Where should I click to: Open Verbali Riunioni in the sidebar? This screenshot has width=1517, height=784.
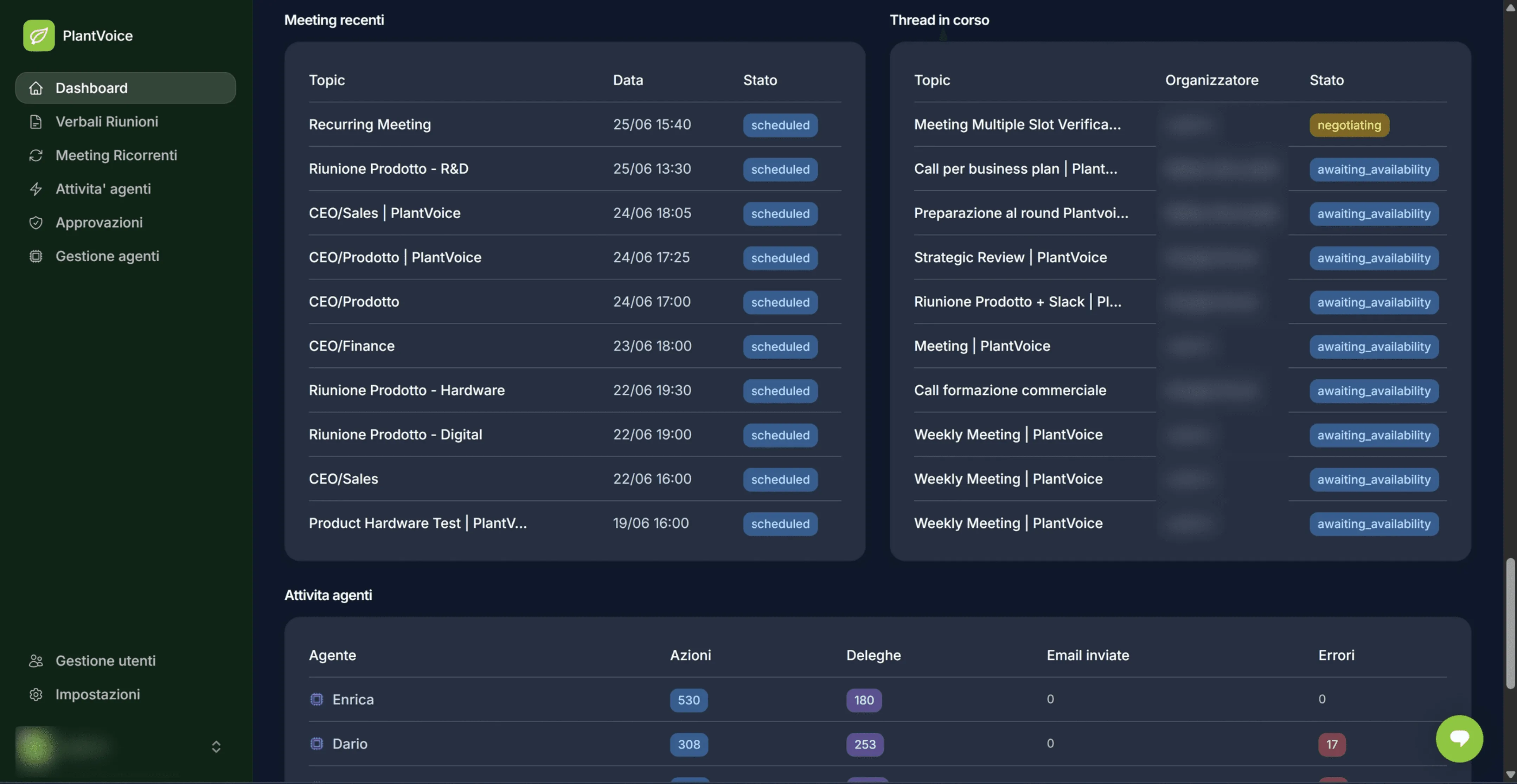coord(126,121)
